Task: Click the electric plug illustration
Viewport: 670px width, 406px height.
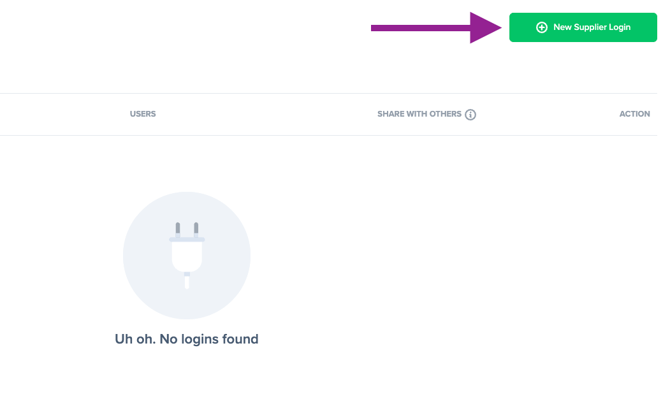Action: [187, 256]
